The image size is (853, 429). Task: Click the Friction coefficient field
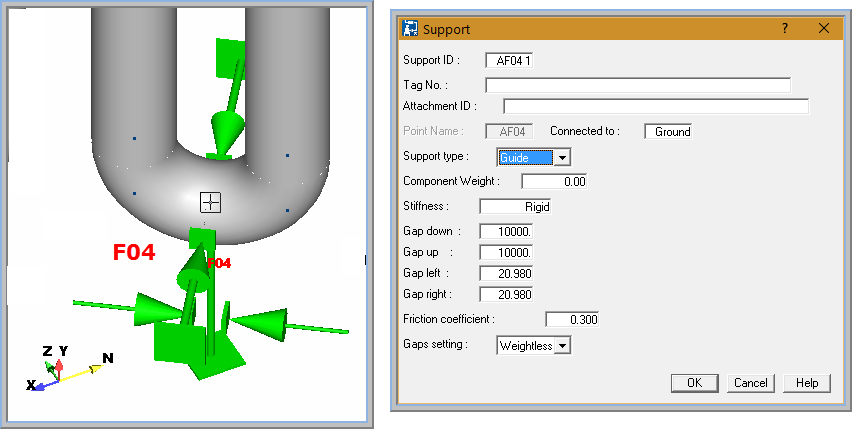click(572, 320)
